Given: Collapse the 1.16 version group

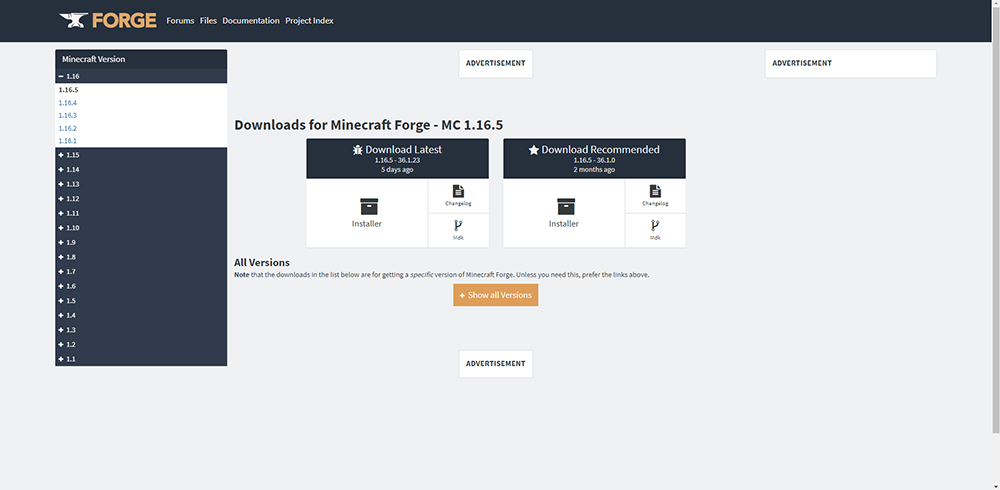Looking at the screenshot, I should [x=141, y=76].
